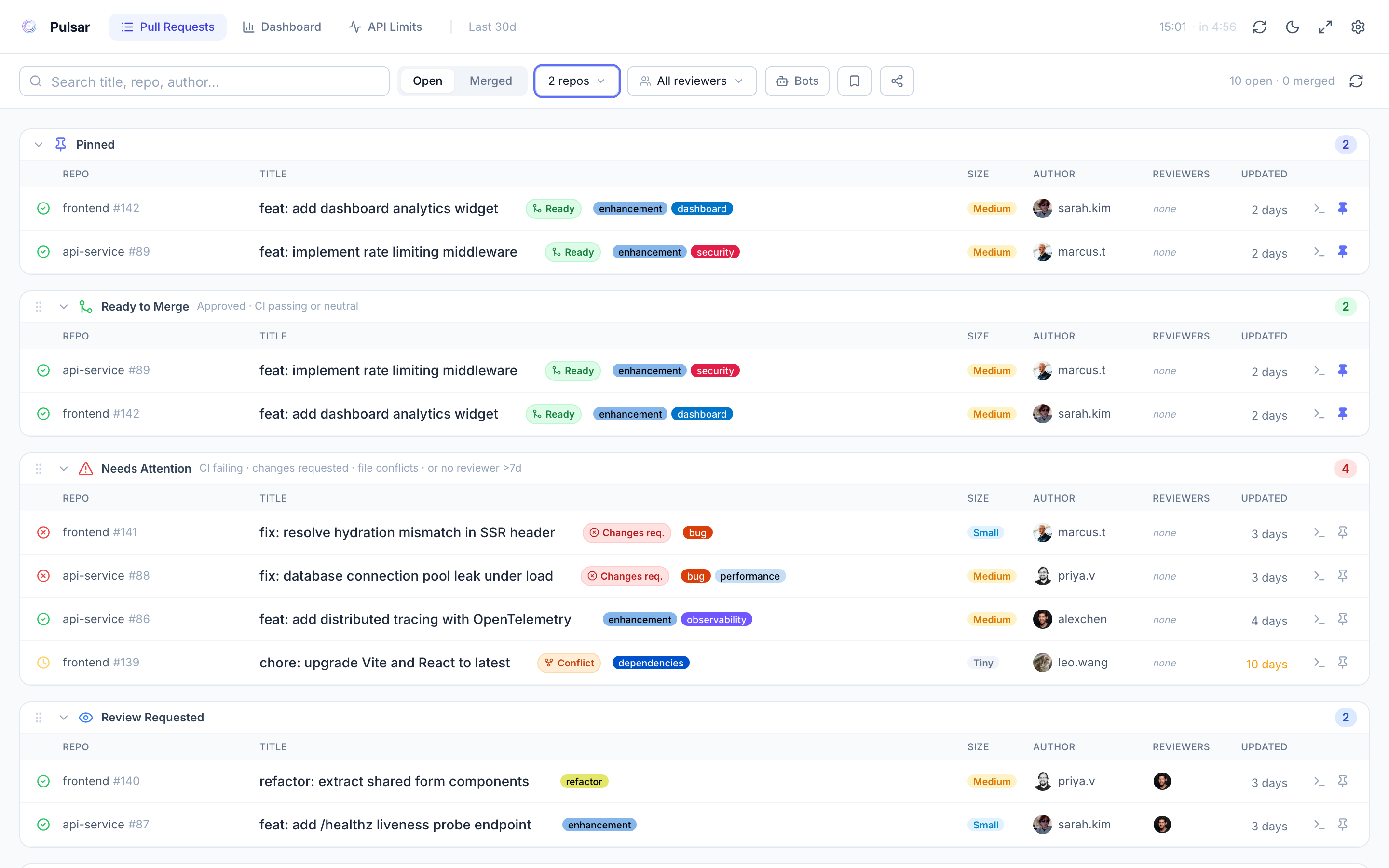Image resolution: width=1389 pixels, height=868 pixels.
Task: Collapse the Needs Attention section
Action: coord(63,468)
